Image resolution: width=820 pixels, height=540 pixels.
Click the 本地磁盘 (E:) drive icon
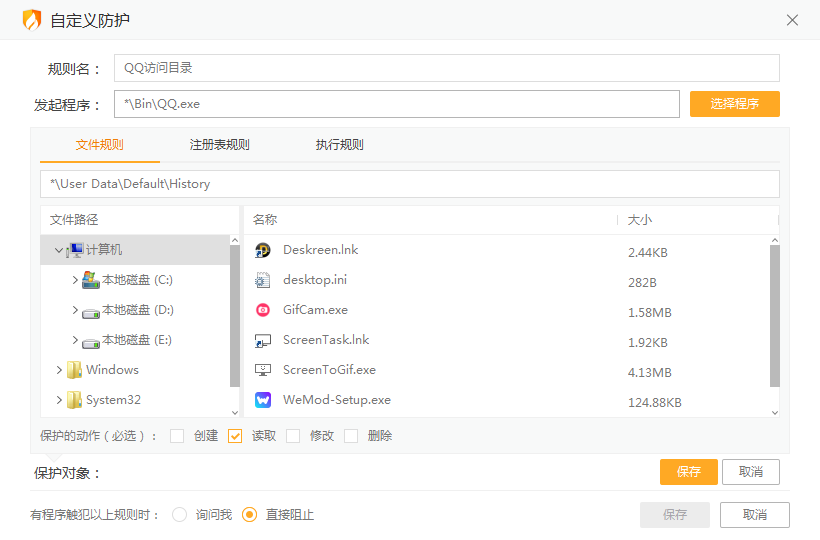click(x=90, y=342)
